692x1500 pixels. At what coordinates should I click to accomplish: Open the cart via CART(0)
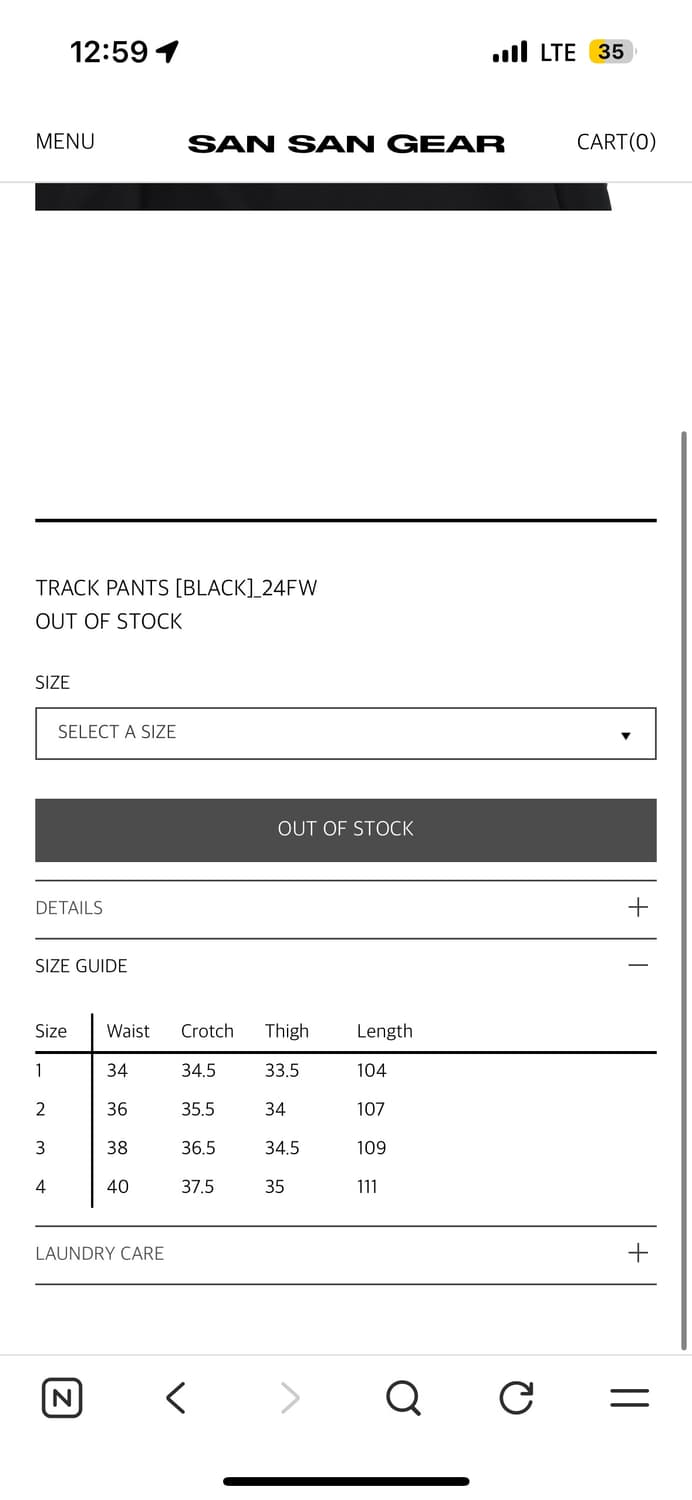click(616, 142)
